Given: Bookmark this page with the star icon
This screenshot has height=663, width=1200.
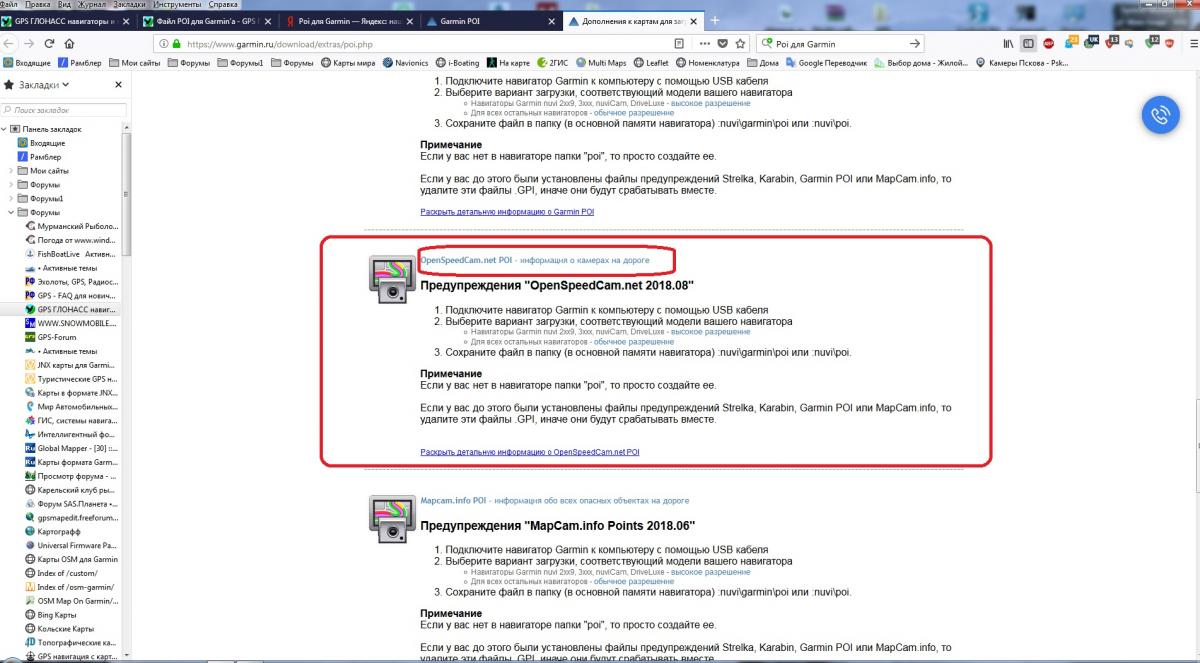Looking at the screenshot, I should (x=741, y=44).
